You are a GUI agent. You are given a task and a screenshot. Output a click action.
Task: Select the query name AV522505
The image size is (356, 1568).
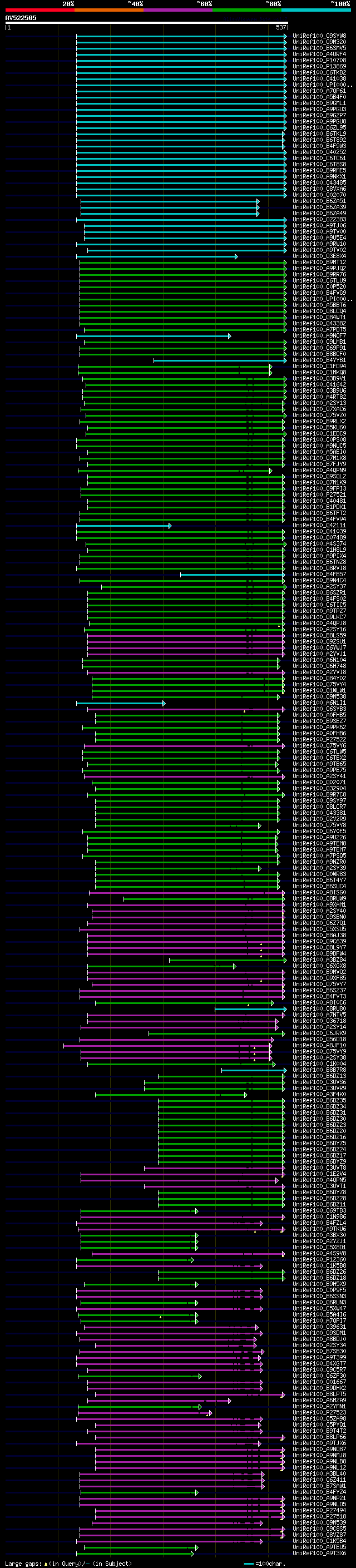tap(21, 18)
